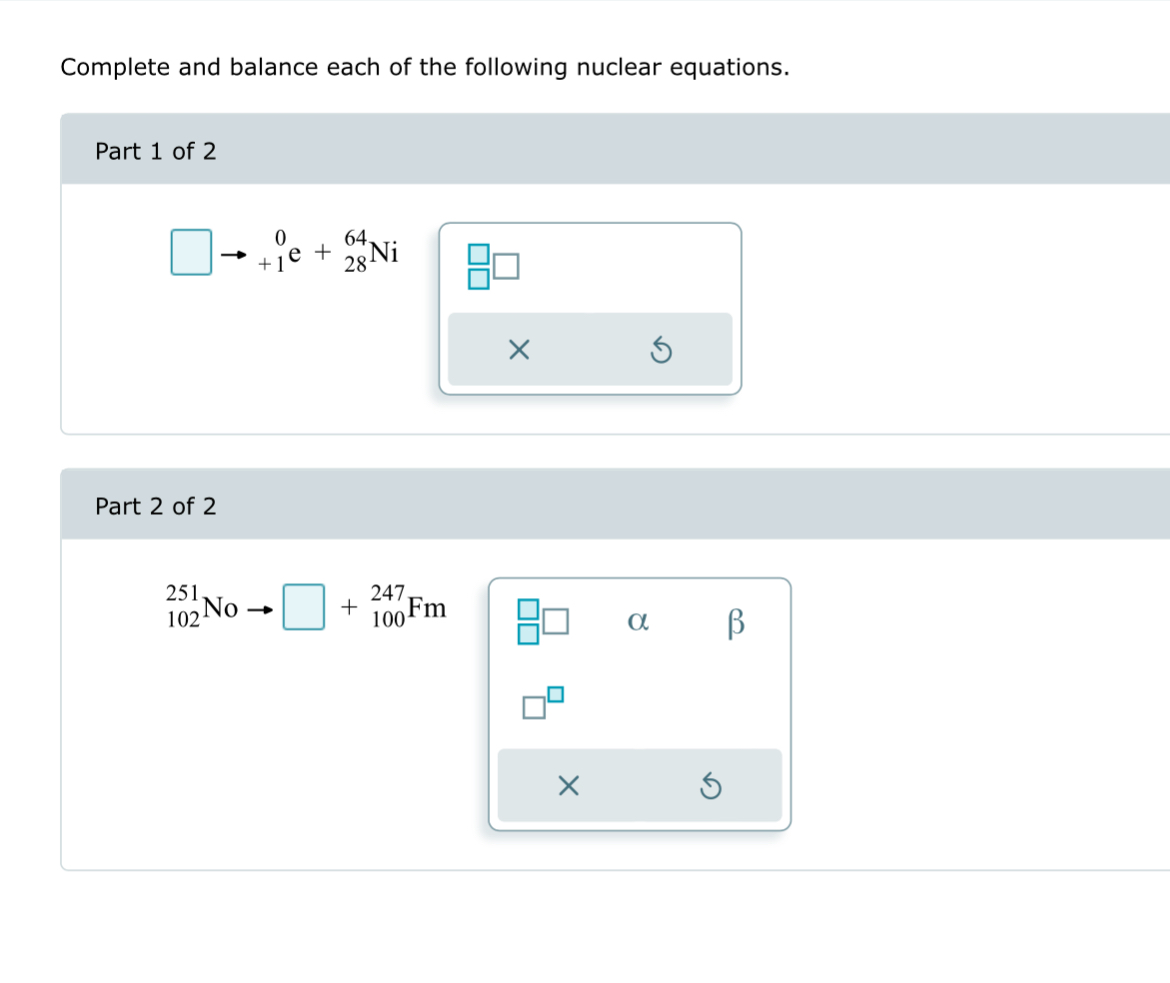
Task: Click the Part 2 of 2 header
Action: tap(156, 507)
